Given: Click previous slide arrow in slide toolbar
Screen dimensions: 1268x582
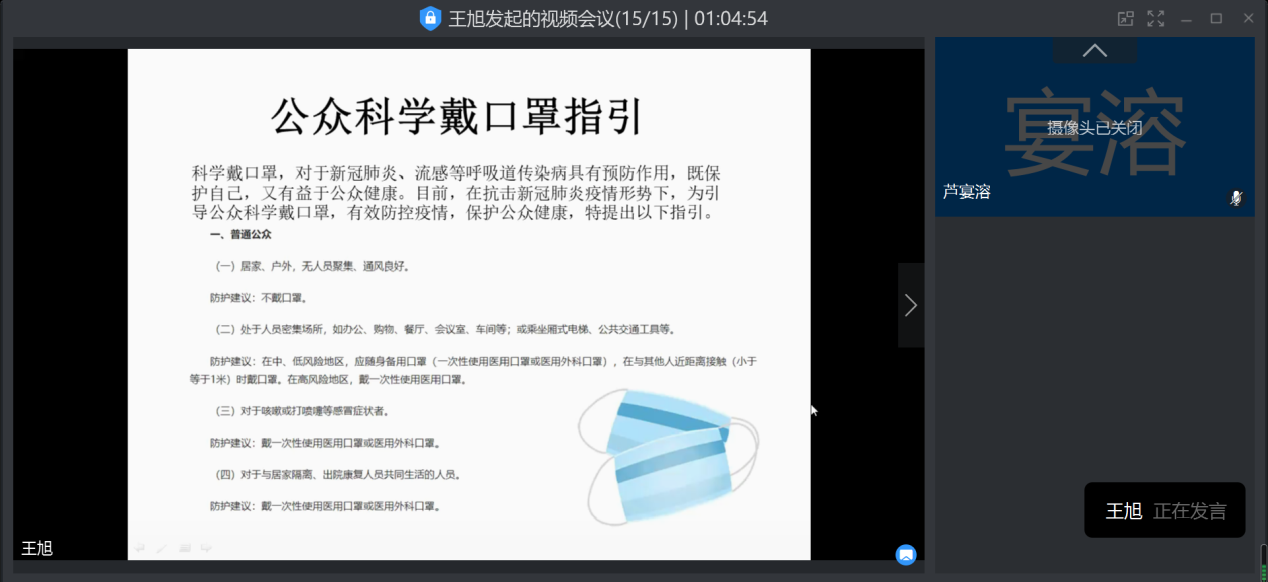Looking at the screenshot, I should click(x=140, y=548).
